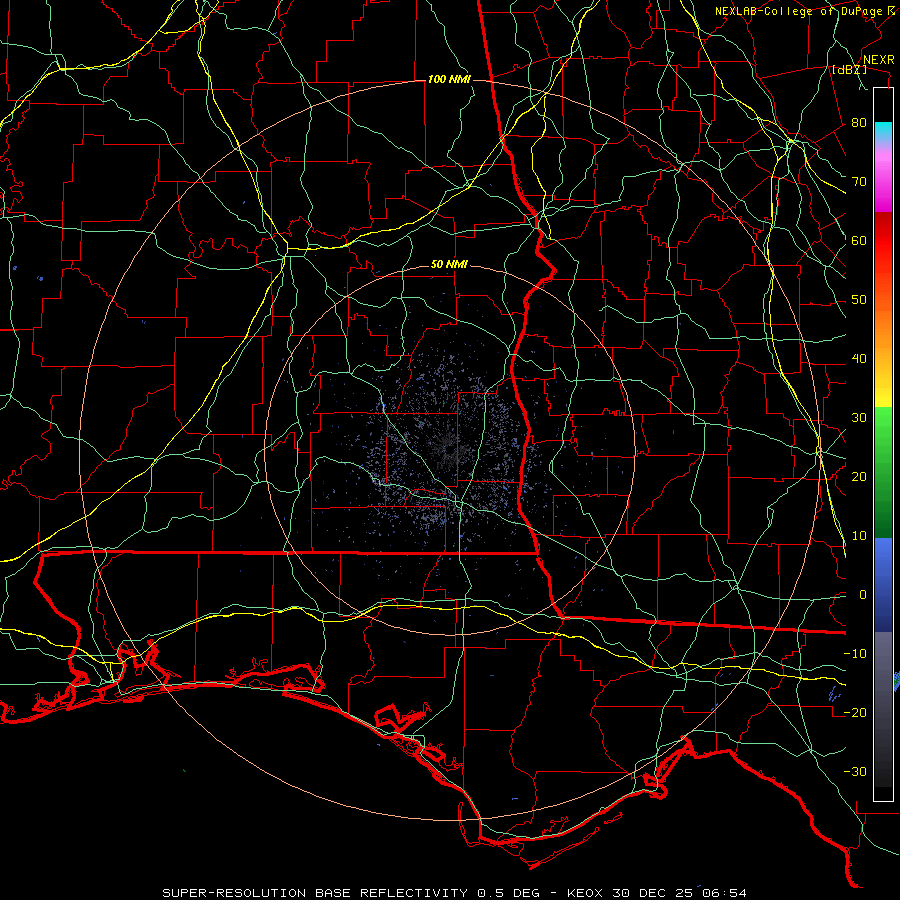Click the 100 NMI range ring label

tap(449, 79)
